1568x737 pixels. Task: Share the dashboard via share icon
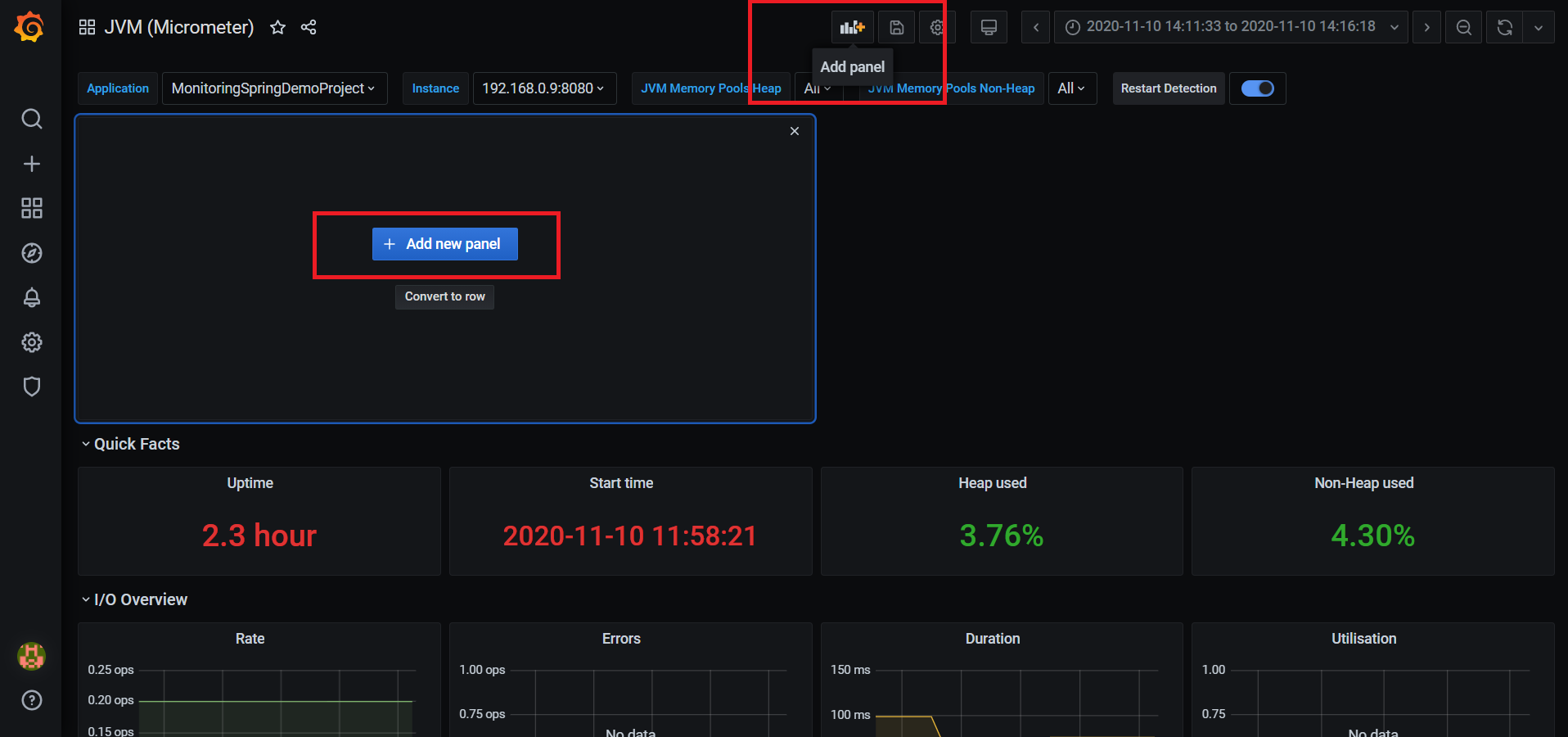309,27
